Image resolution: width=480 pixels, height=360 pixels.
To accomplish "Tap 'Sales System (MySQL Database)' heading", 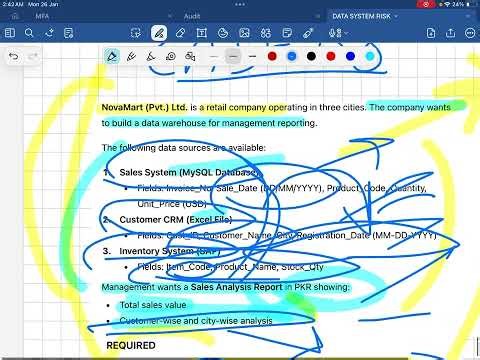I will (x=189, y=172).
